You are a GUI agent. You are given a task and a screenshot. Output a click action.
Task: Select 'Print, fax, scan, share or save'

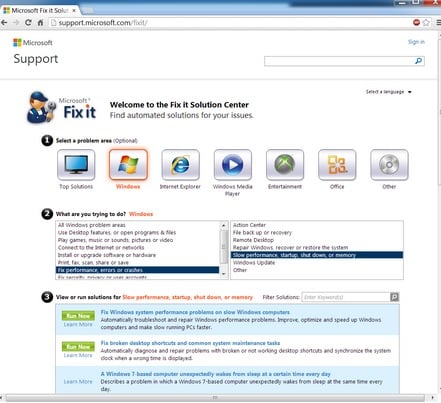click(x=137, y=263)
